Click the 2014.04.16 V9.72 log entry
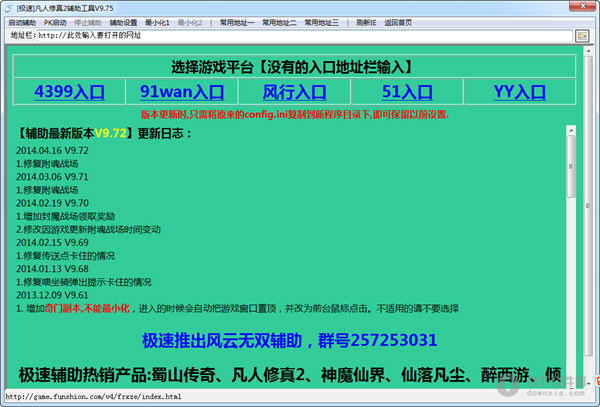This screenshot has width=600, height=407. click(52, 150)
